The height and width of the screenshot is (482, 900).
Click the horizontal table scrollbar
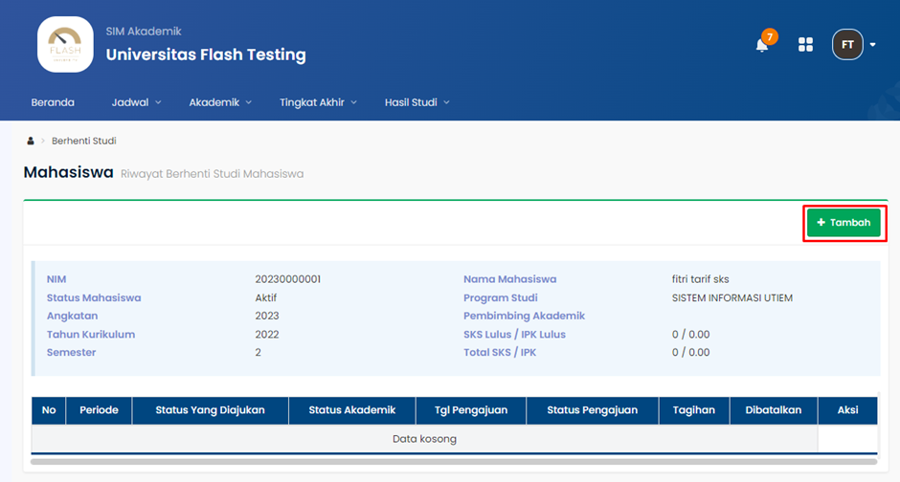[x=453, y=462]
